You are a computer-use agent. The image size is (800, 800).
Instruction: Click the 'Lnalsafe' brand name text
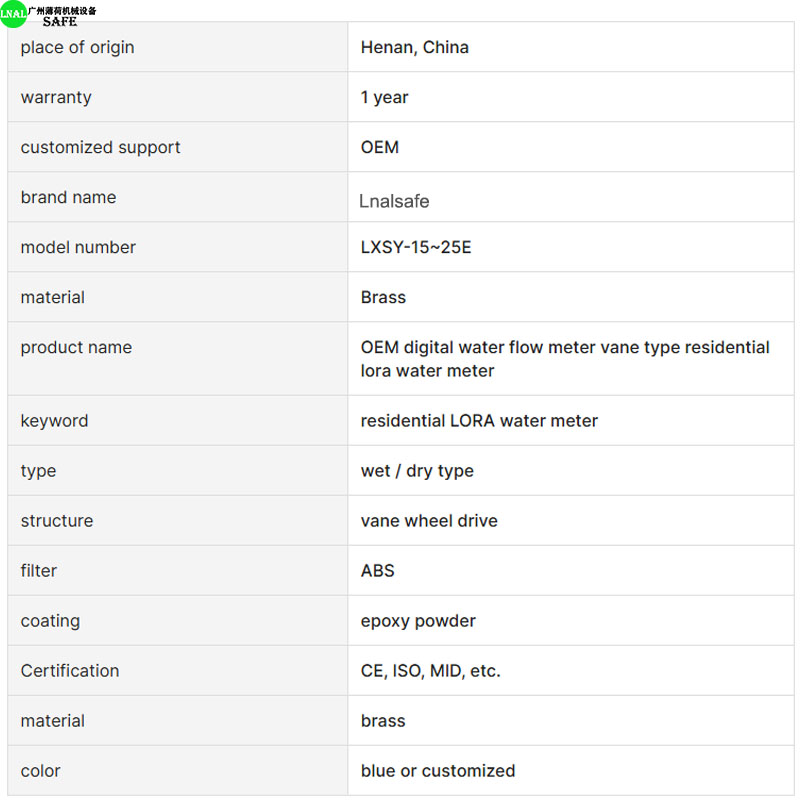tap(394, 201)
